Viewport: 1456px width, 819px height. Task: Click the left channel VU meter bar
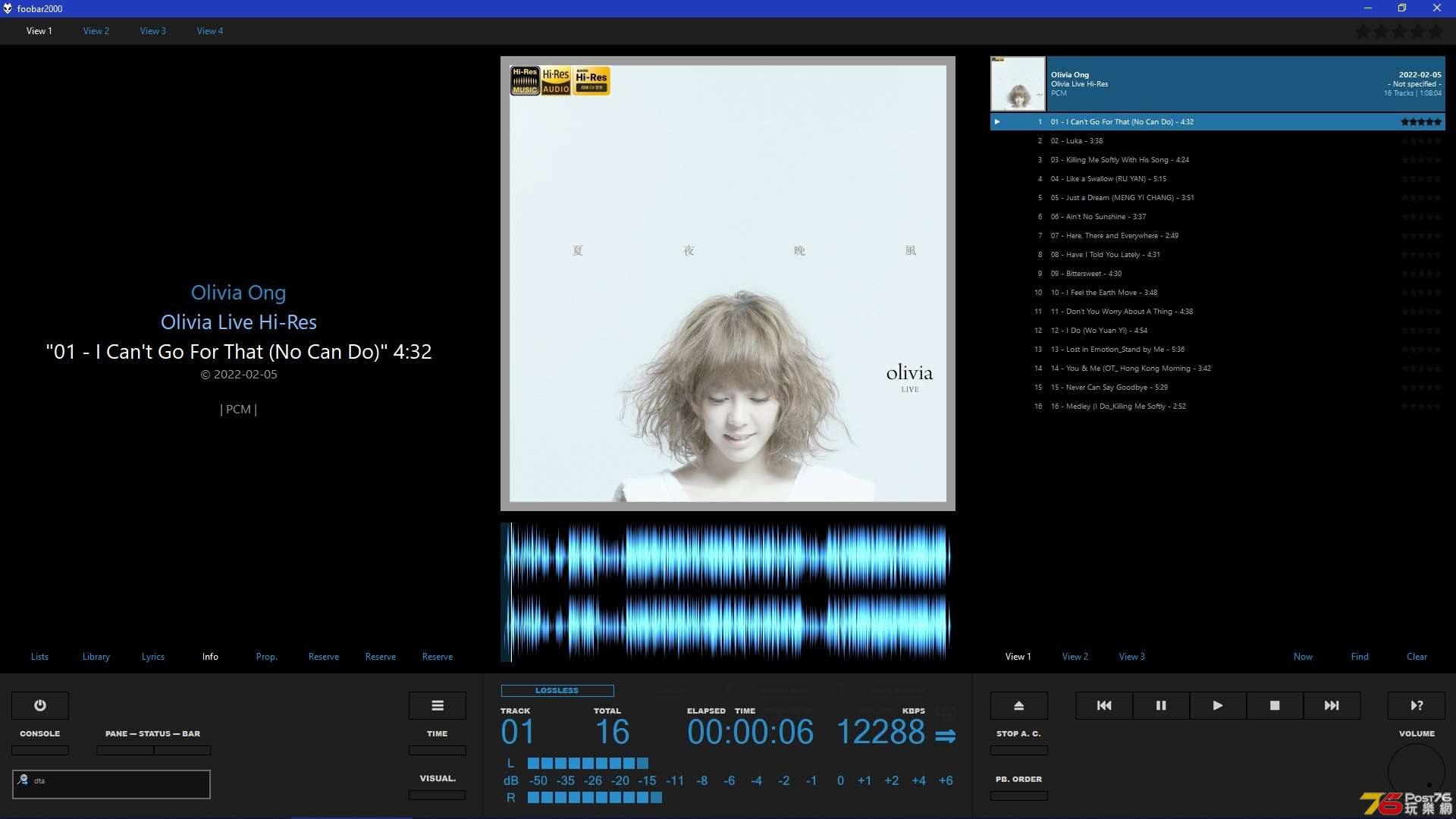(588, 764)
